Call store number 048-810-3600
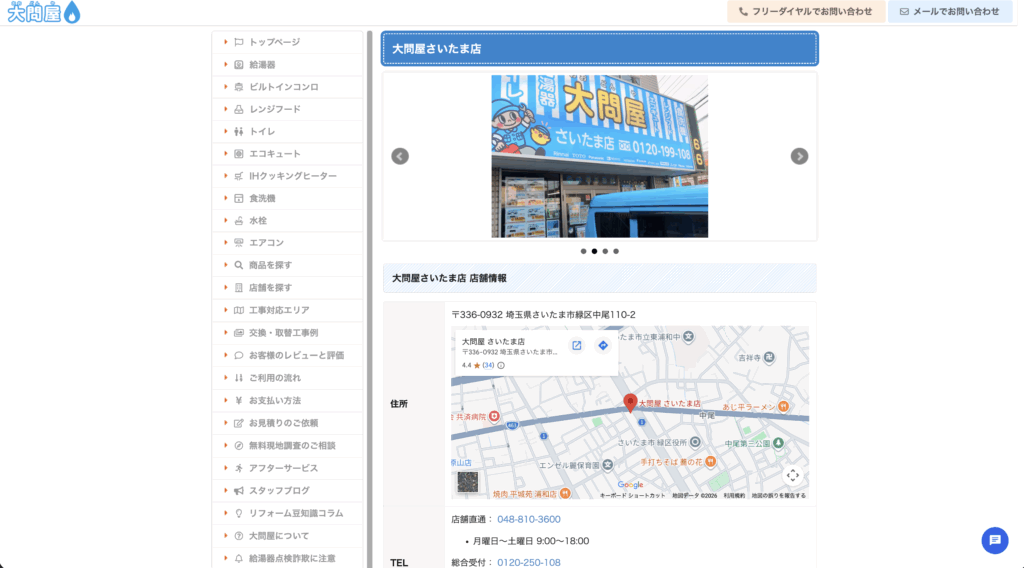 [528, 520]
